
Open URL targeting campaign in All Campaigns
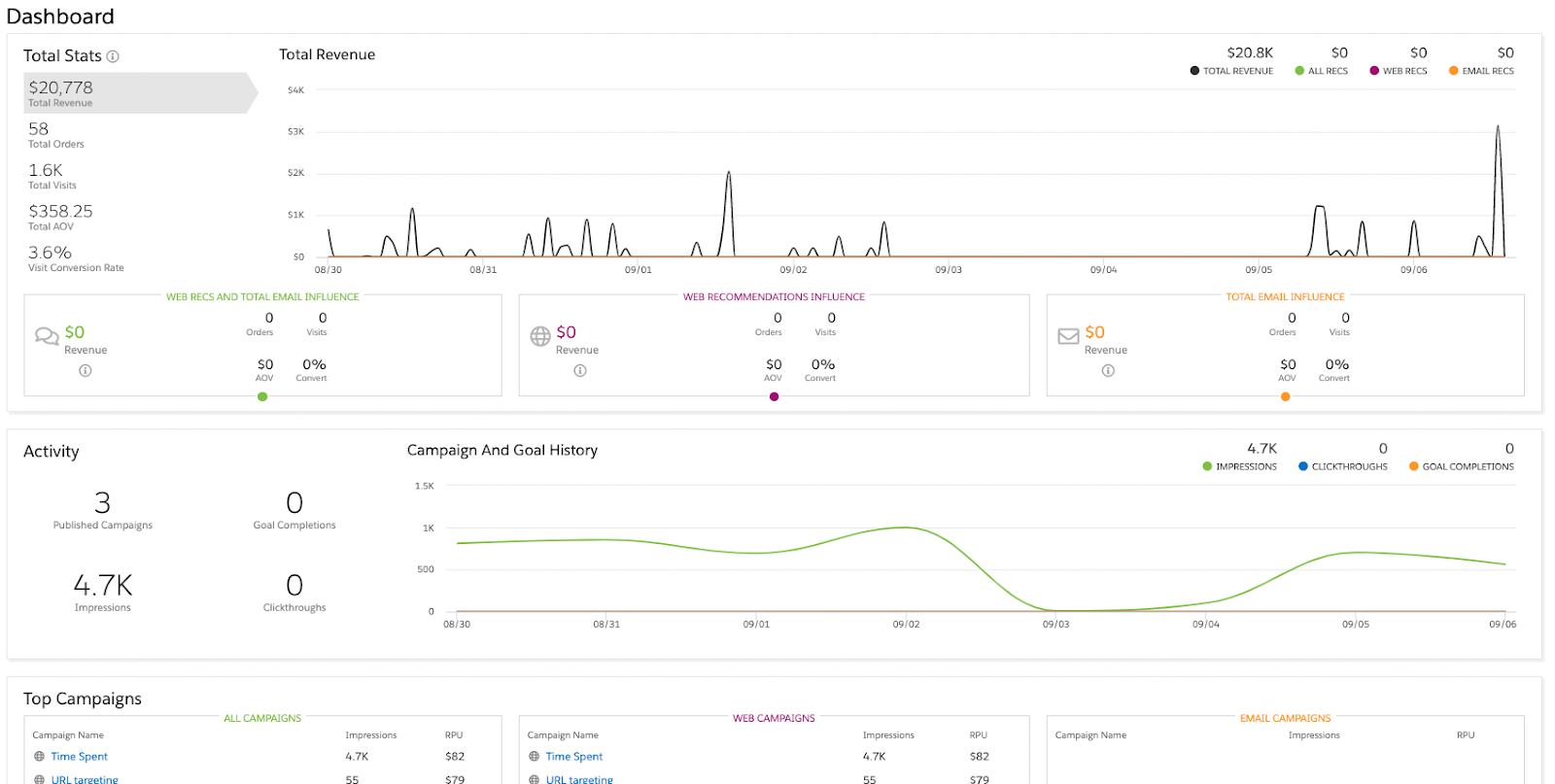pos(85,779)
